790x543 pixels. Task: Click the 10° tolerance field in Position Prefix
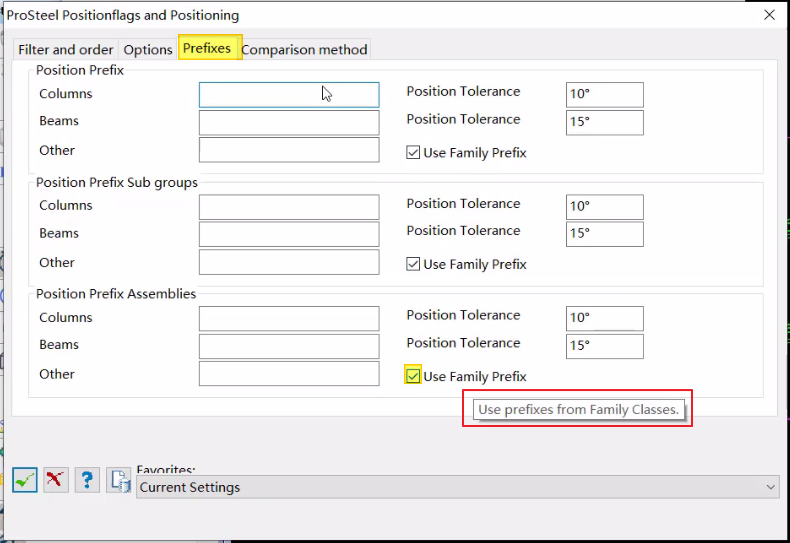604,95
